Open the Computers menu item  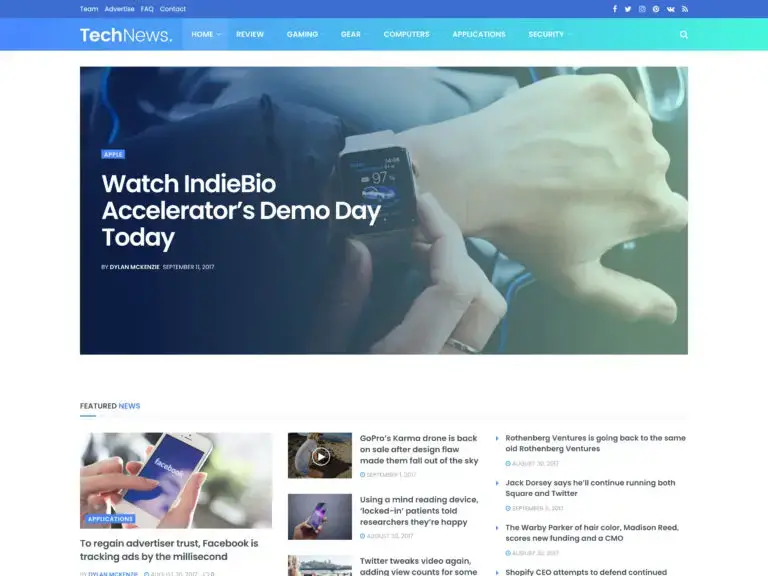tap(407, 34)
